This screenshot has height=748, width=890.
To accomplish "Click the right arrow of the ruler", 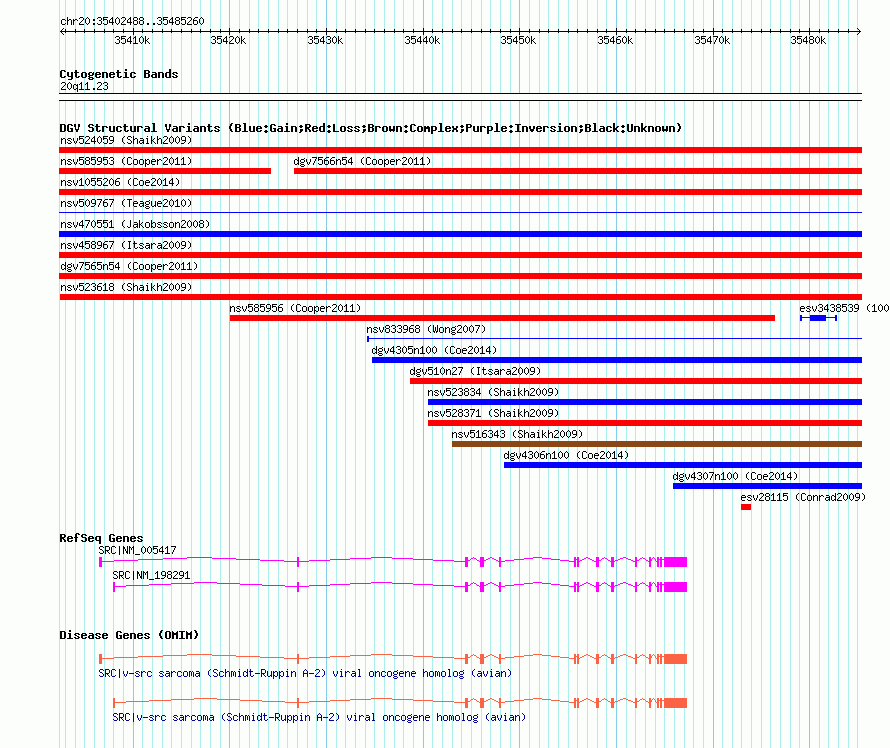I will point(859,31).
